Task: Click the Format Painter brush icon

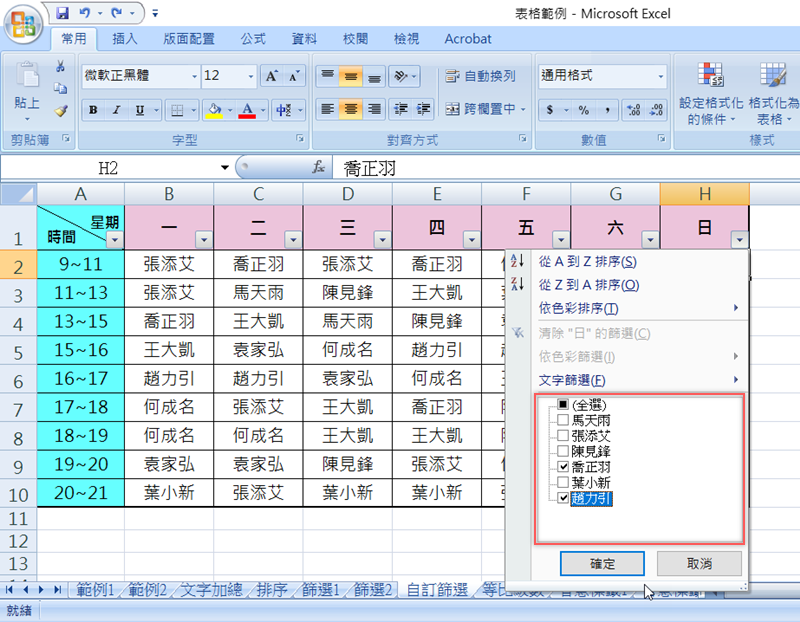Action: pos(60,111)
